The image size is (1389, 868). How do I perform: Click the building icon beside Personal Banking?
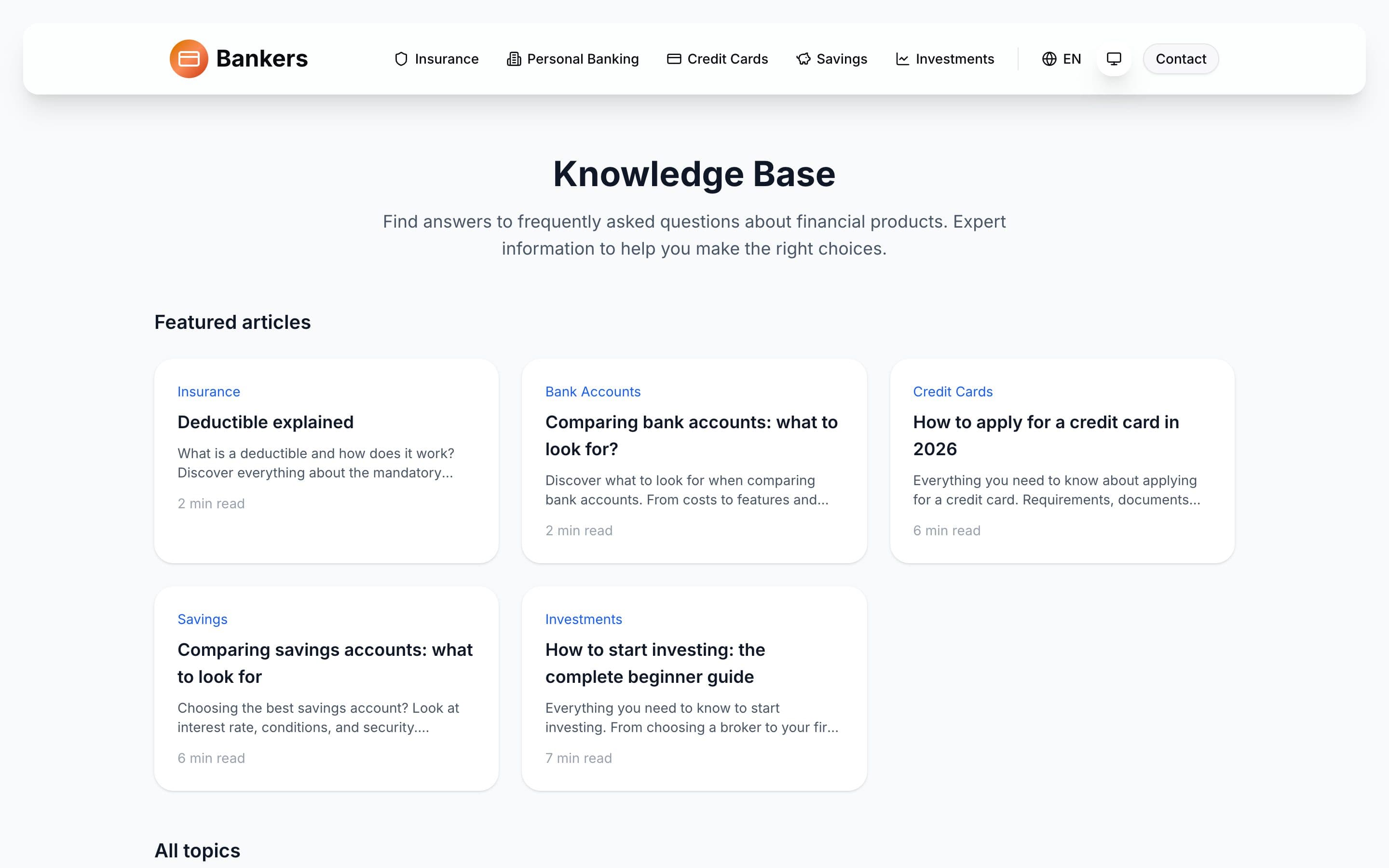[x=514, y=59]
